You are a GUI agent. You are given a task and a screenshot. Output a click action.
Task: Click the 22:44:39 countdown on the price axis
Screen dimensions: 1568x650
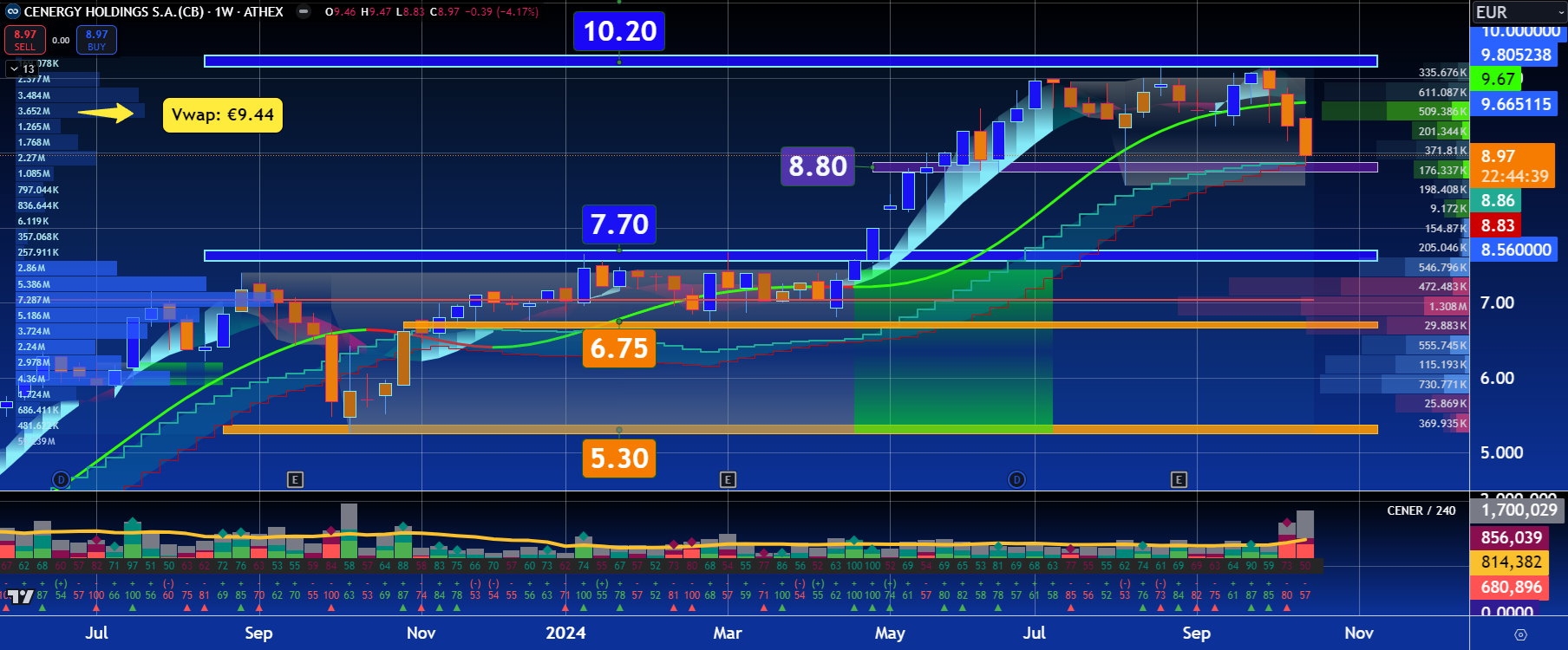click(x=1514, y=177)
